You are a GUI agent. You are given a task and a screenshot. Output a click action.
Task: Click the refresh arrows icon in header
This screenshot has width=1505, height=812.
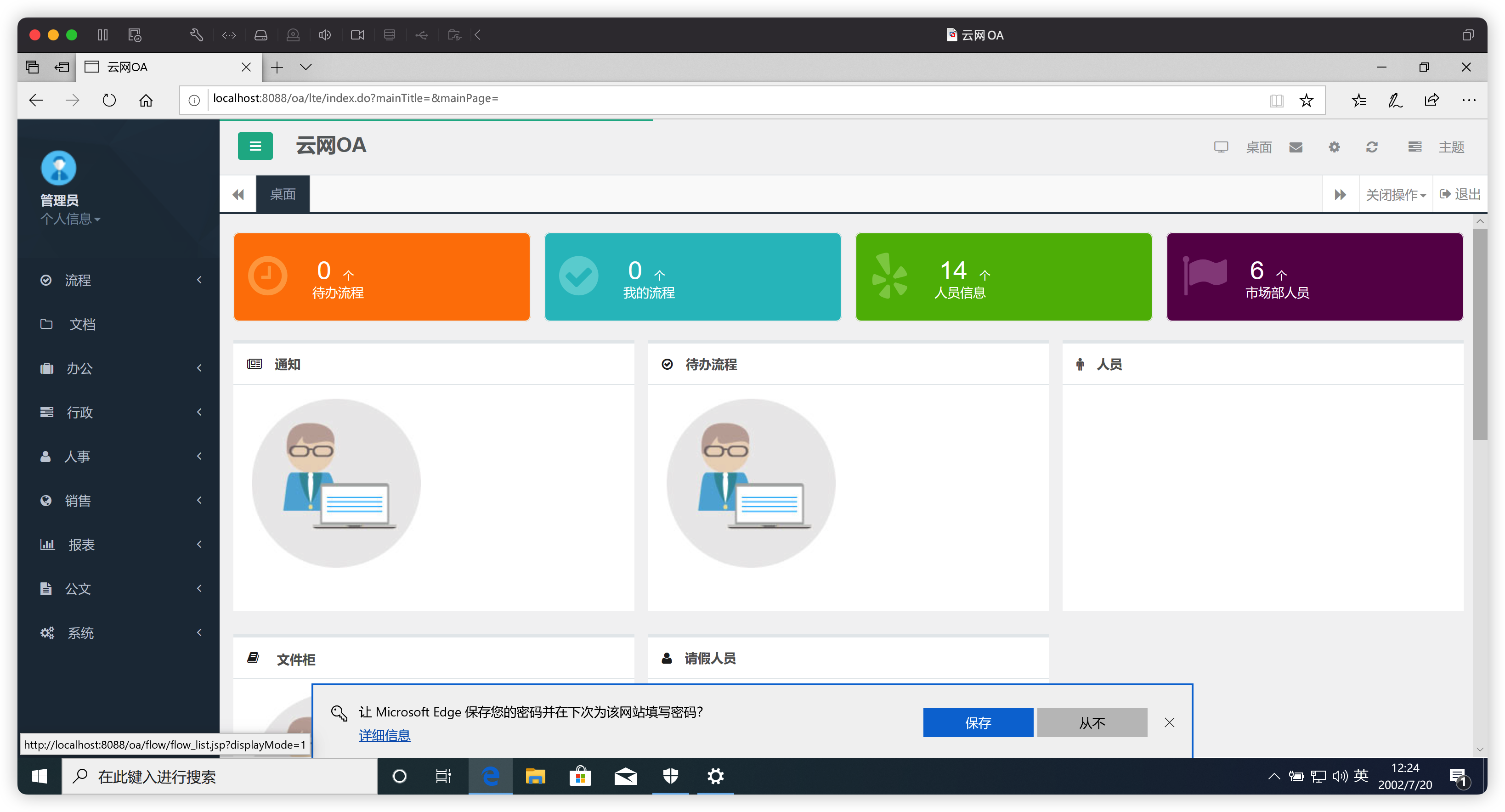[x=1371, y=147]
